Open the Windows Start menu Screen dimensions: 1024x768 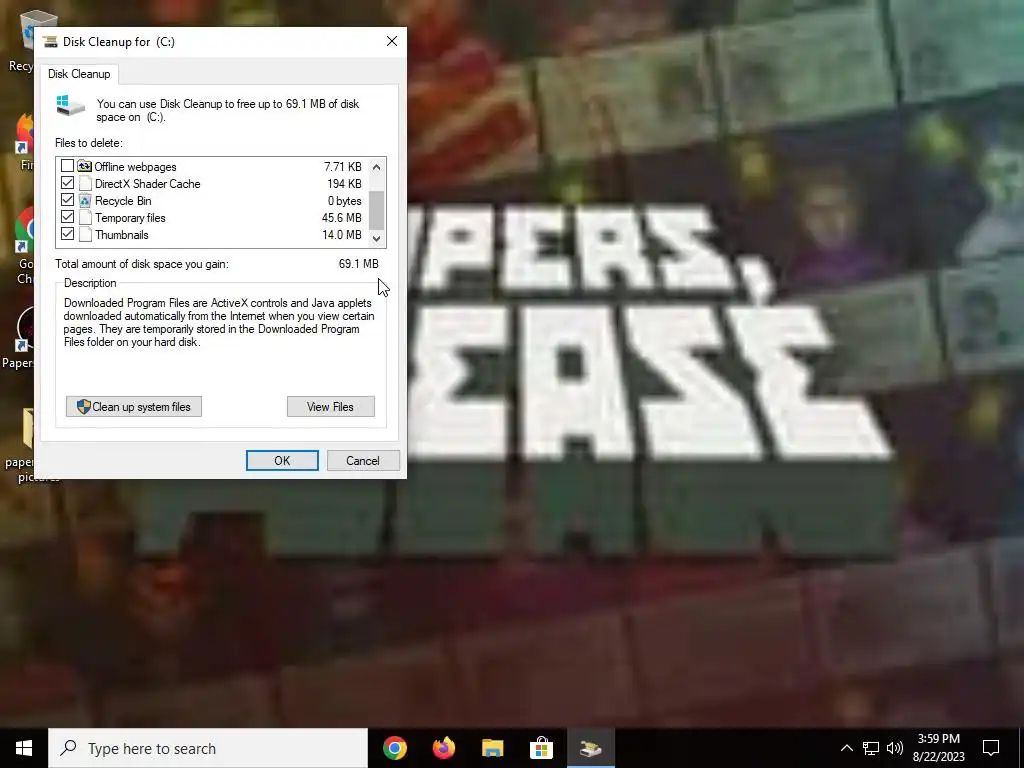tap(24, 748)
